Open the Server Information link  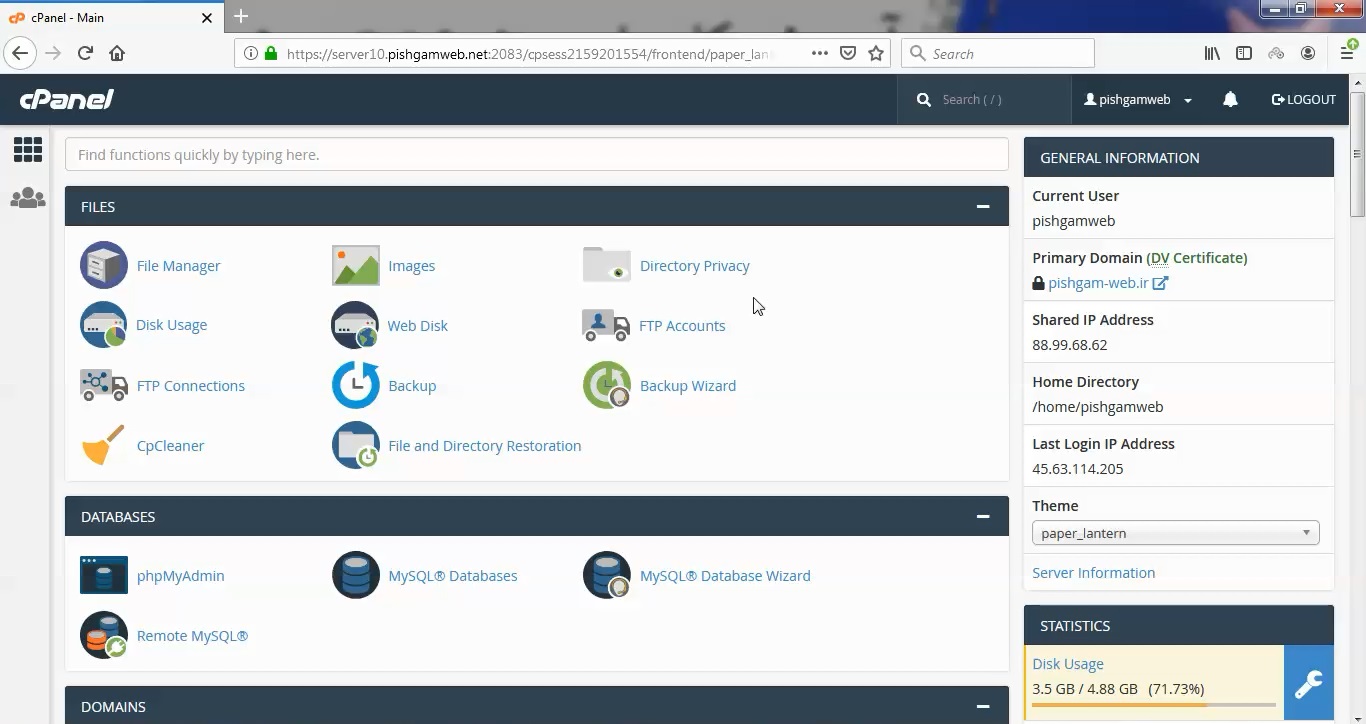click(x=1093, y=572)
